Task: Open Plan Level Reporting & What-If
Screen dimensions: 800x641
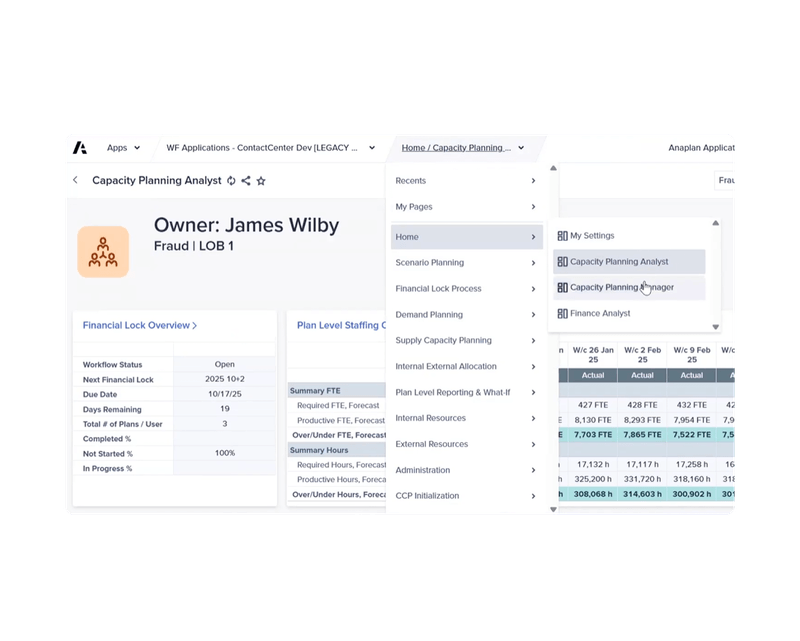Action: coord(467,392)
